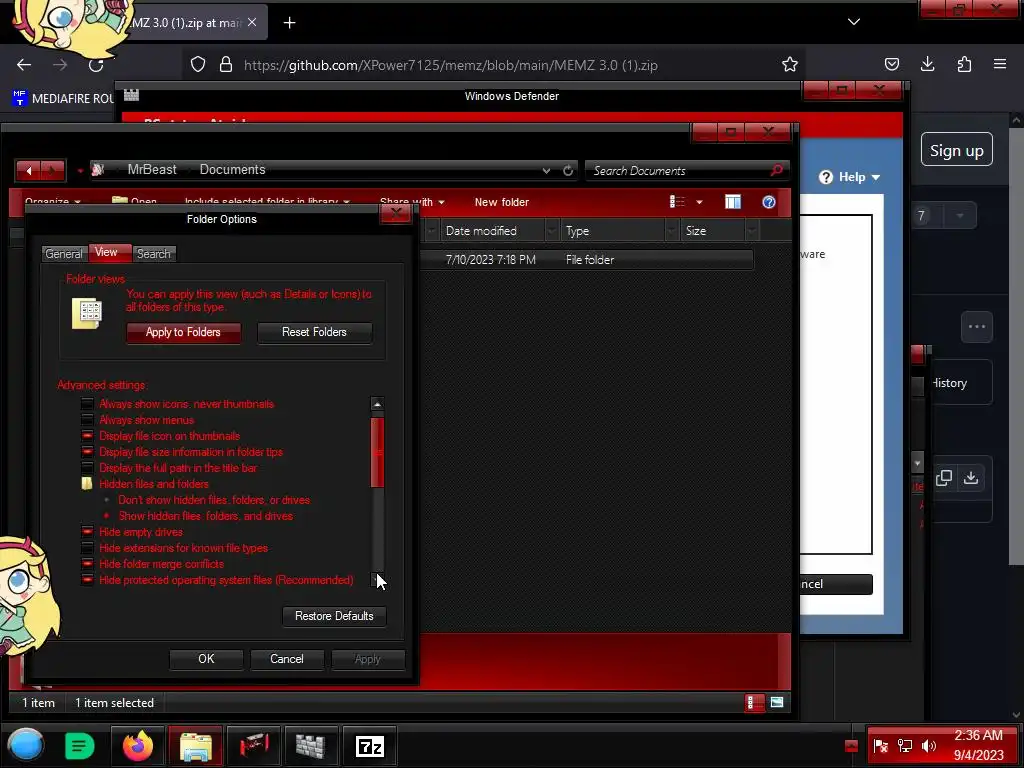Refresh the Documents folder view
Screen dimensions: 1024x768
point(568,170)
